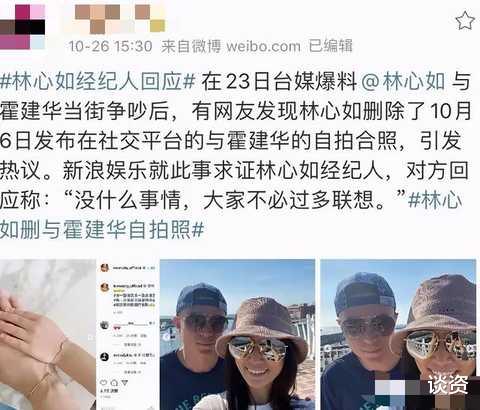Viewport: 480px width, 410px height.
Task: Tap the heart like icon in Instagram screenshot
Action: [104, 383]
